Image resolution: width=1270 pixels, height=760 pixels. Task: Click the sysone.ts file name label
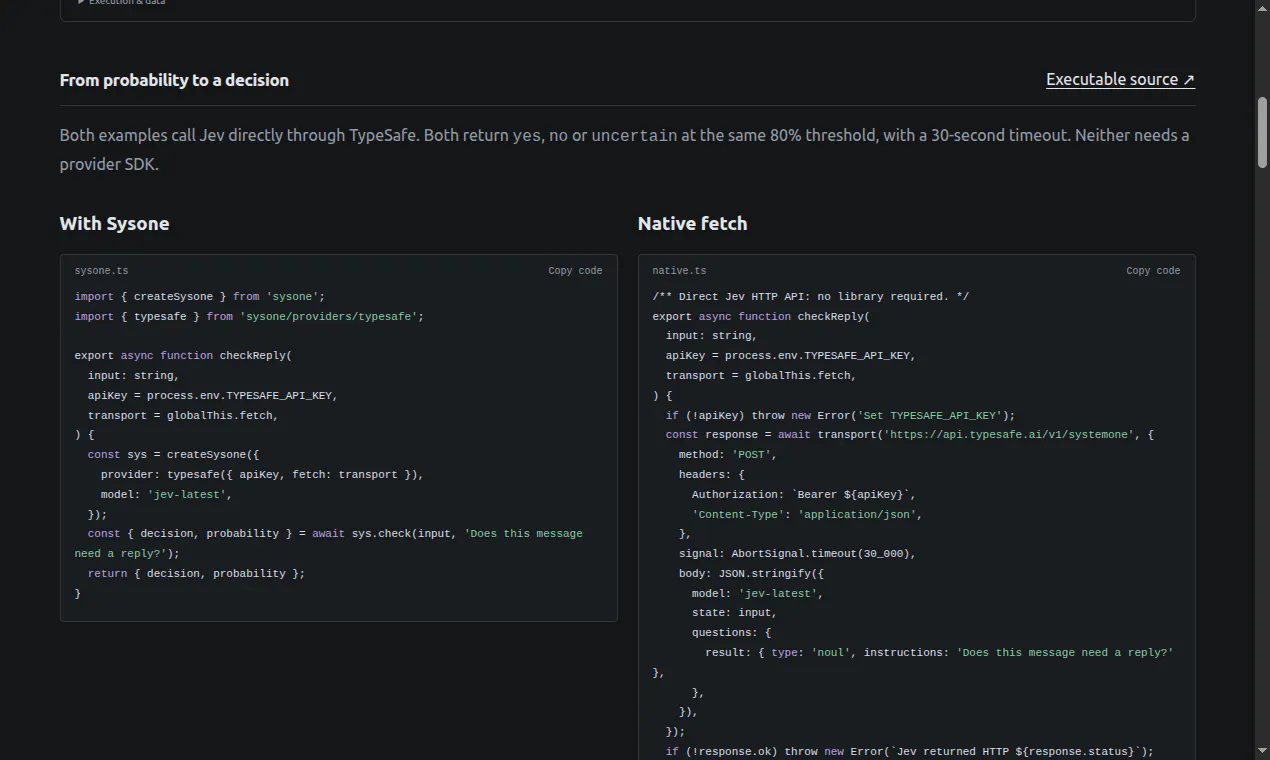[101, 271]
